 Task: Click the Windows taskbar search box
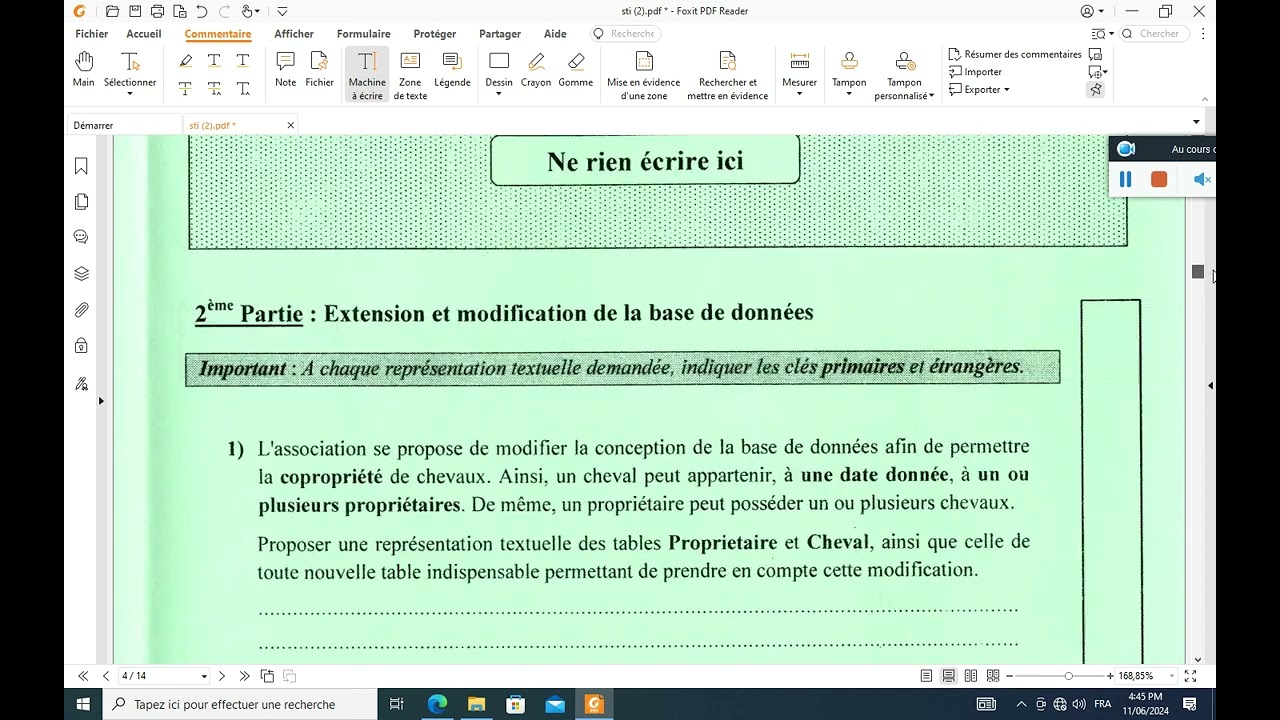point(240,704)
